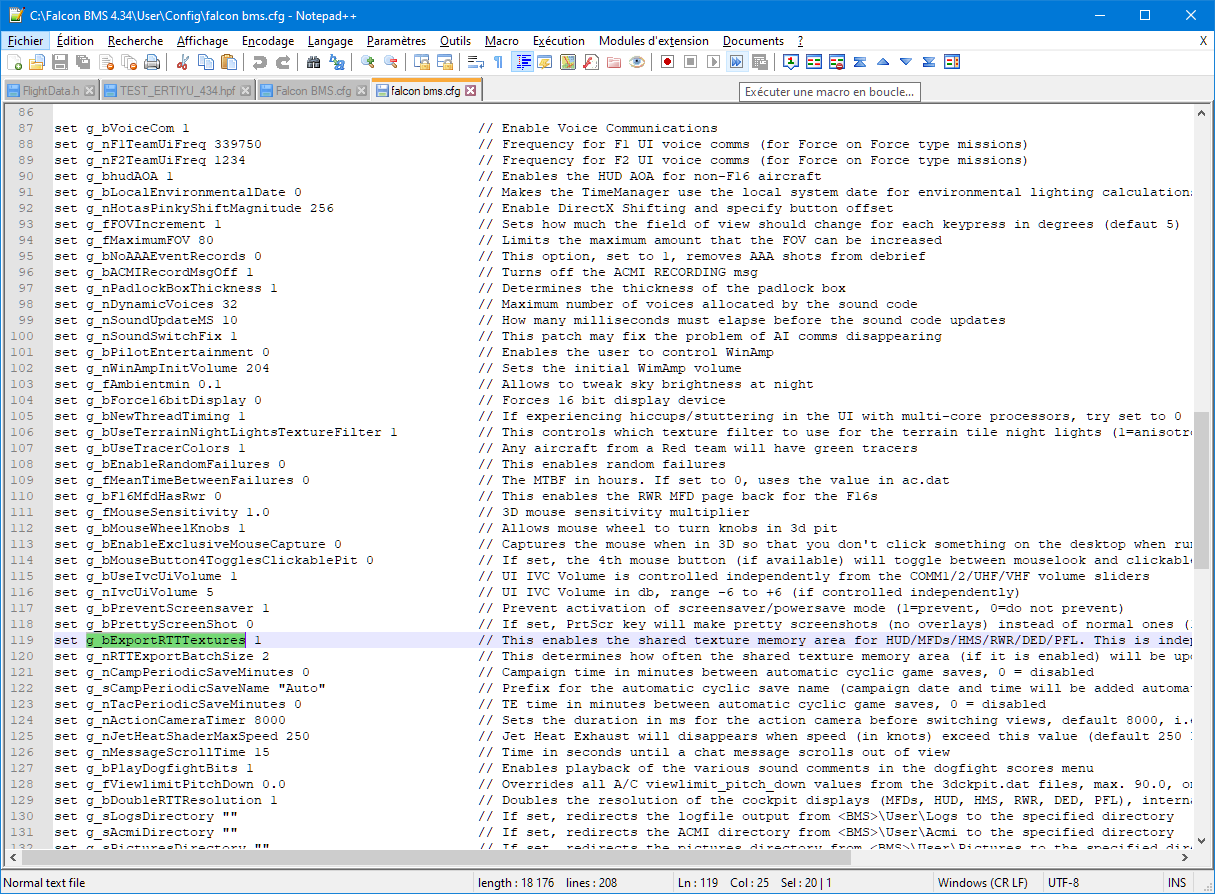Open the Encodage menu
The height and width of the screenshot is (894, 1215).
coord(268,41)
